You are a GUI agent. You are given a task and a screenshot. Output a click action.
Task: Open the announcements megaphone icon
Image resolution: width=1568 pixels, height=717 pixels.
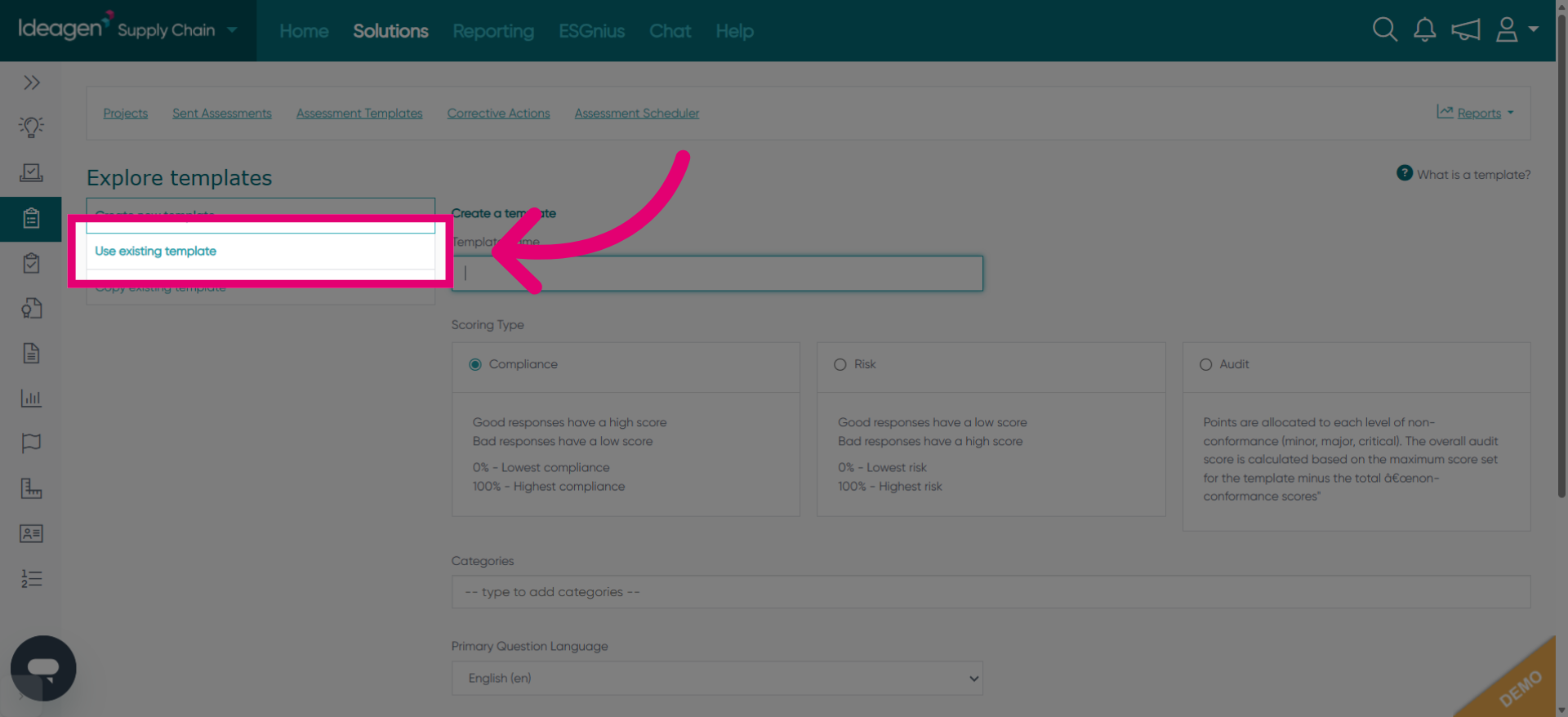pyautogui.click(x=1466, y=30)
